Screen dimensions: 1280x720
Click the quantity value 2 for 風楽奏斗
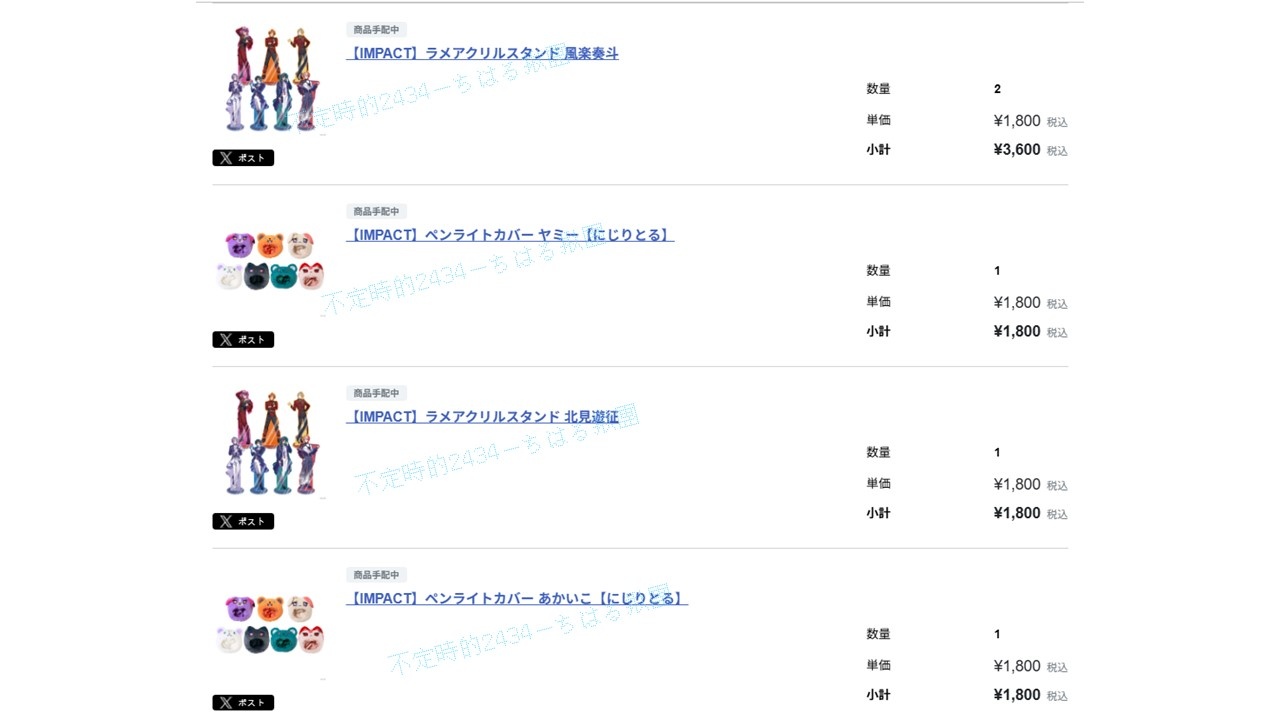click(x=997, y=89)
